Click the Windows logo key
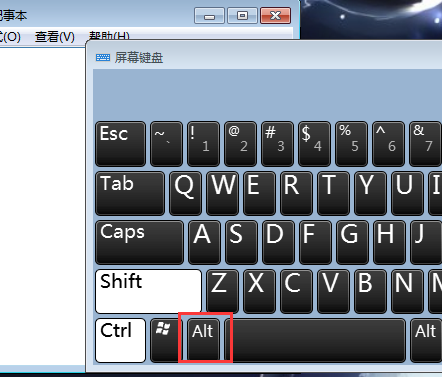This screenshot has height=377, width=442. coord(165,340)
